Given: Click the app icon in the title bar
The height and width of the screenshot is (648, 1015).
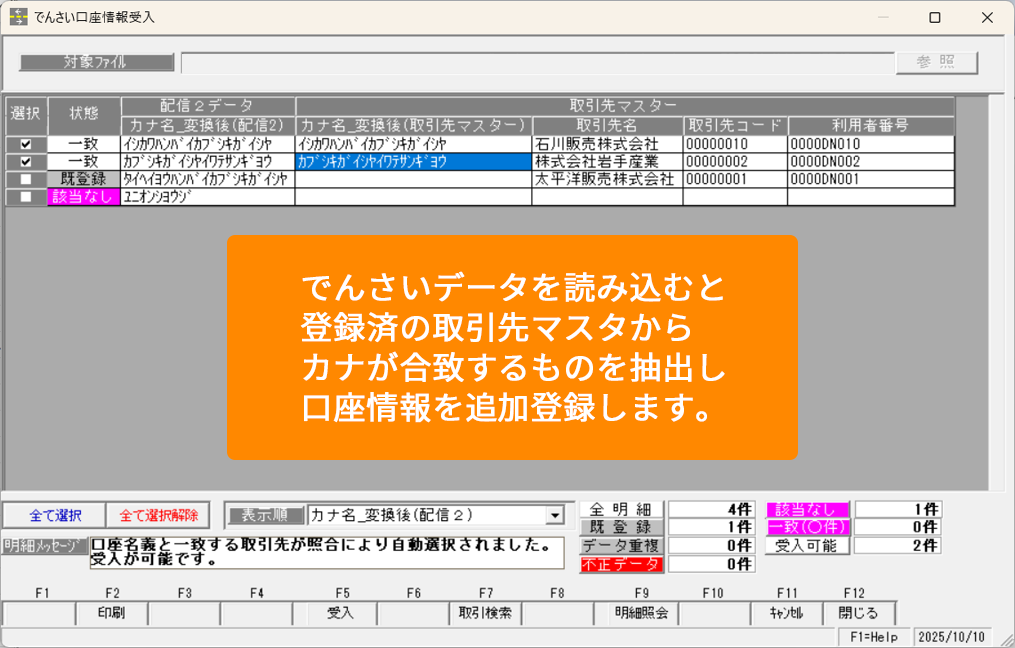Looking at the screenshot, I should (18, 17).
